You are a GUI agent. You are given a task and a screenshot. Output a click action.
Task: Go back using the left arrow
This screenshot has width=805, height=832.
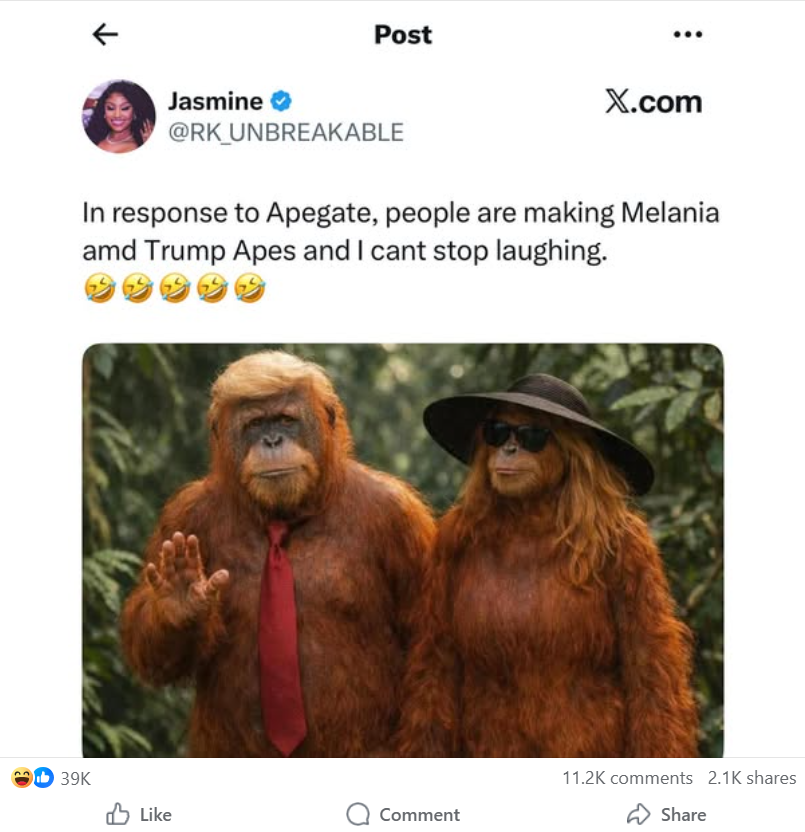tap(105, 35)
